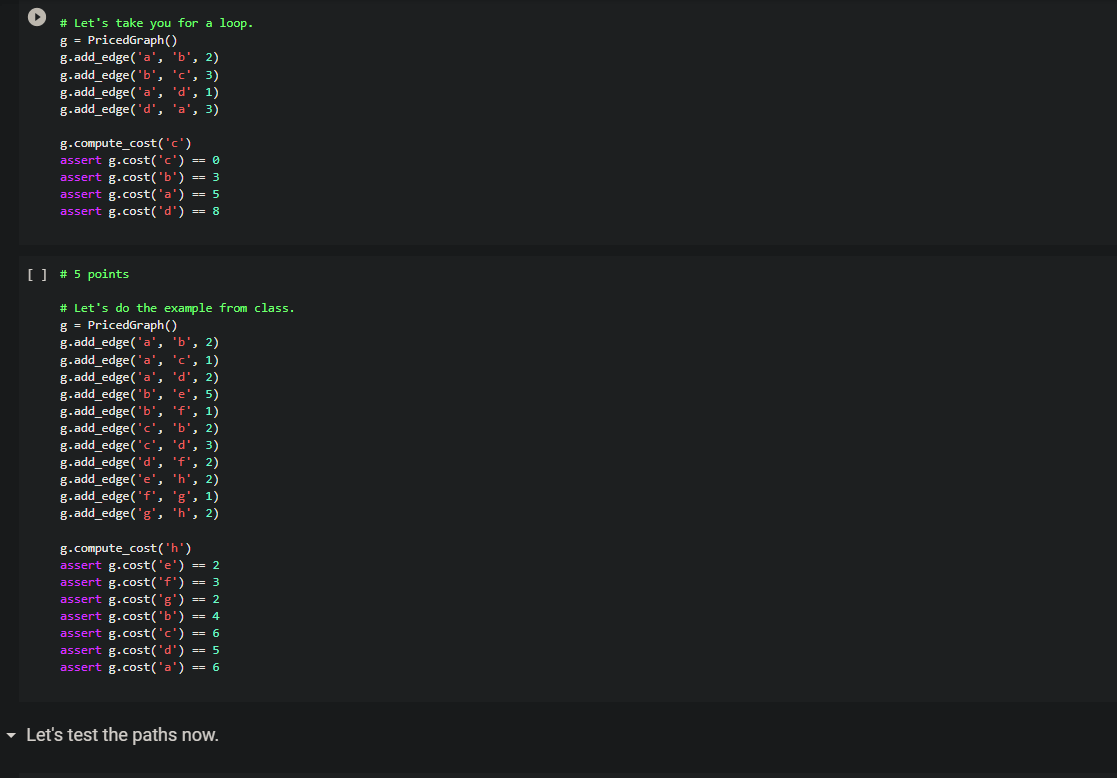Run the 'take you for a loop' cell
This screenshot has height=778, width=1117.
(x=37, y=18)
